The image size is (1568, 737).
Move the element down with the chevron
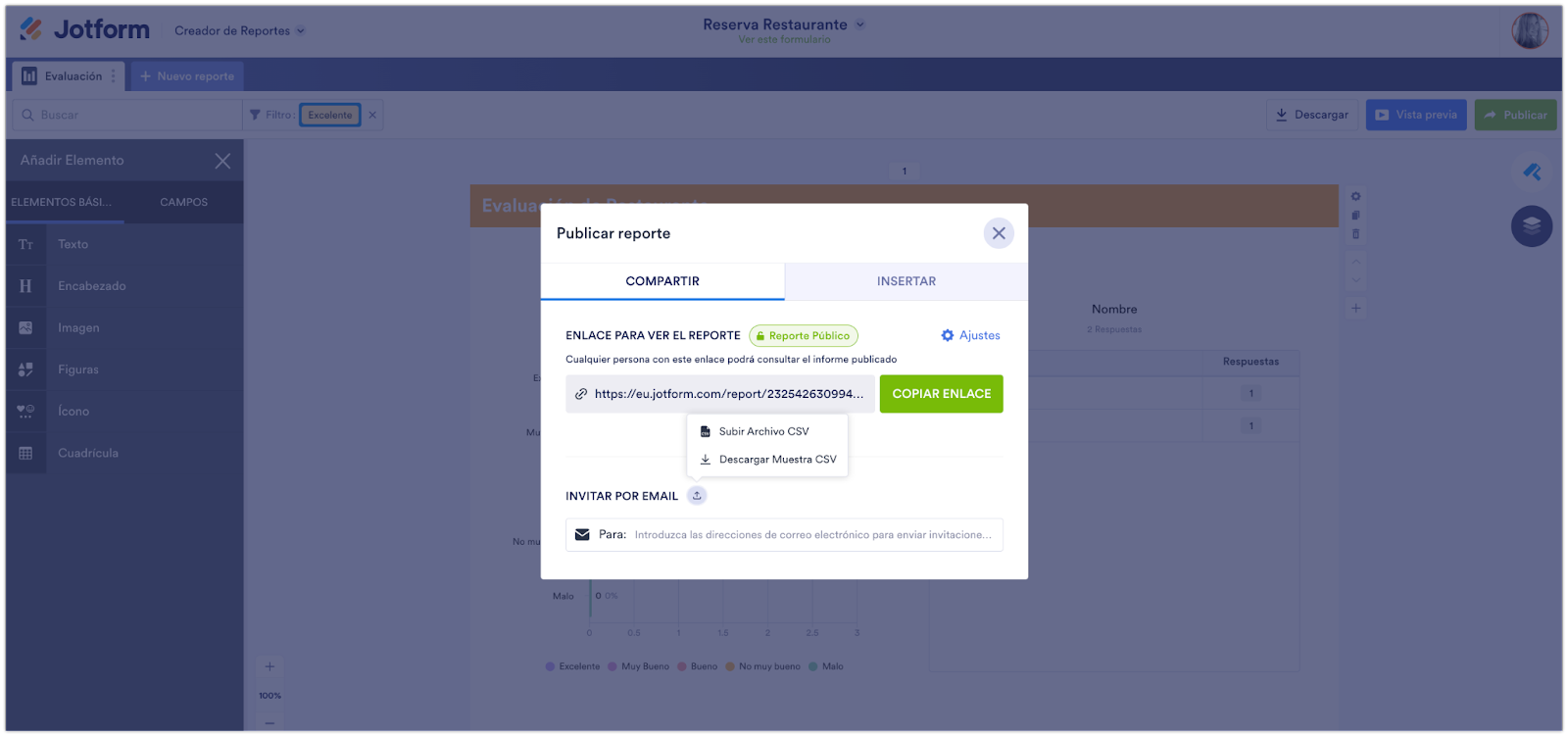1356,280
